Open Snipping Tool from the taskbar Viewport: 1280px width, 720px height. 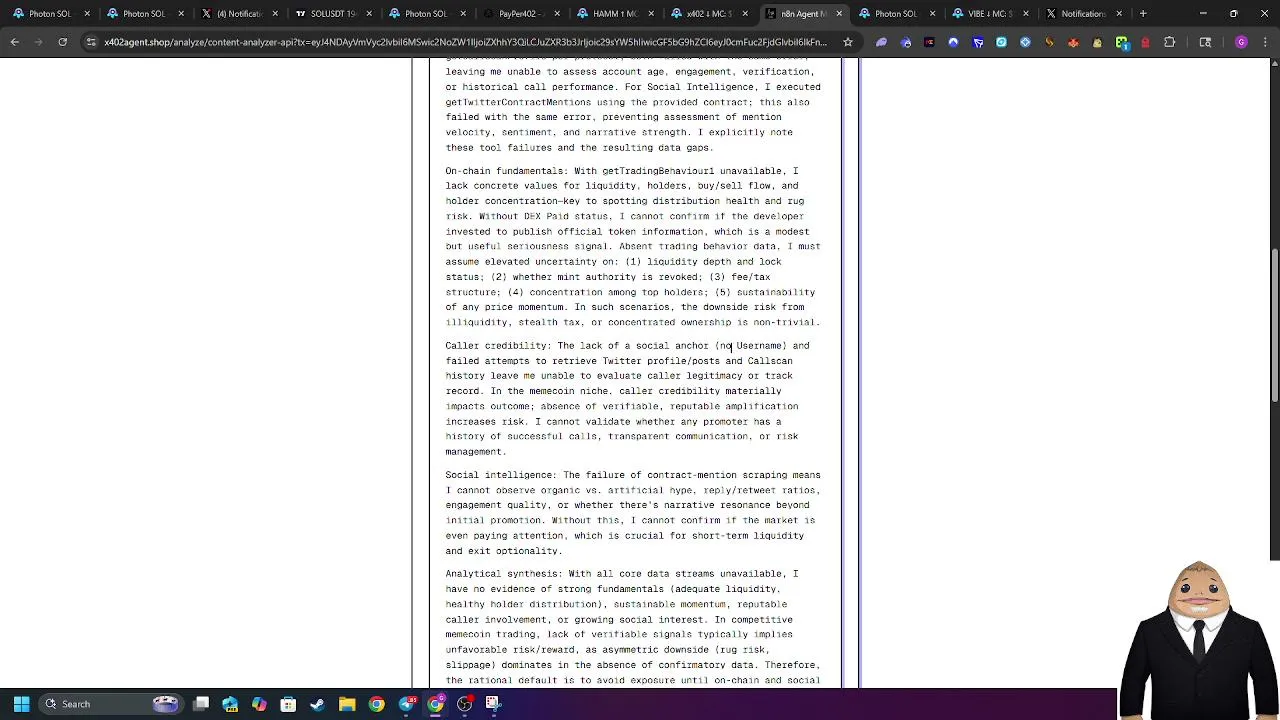(494, 704)
